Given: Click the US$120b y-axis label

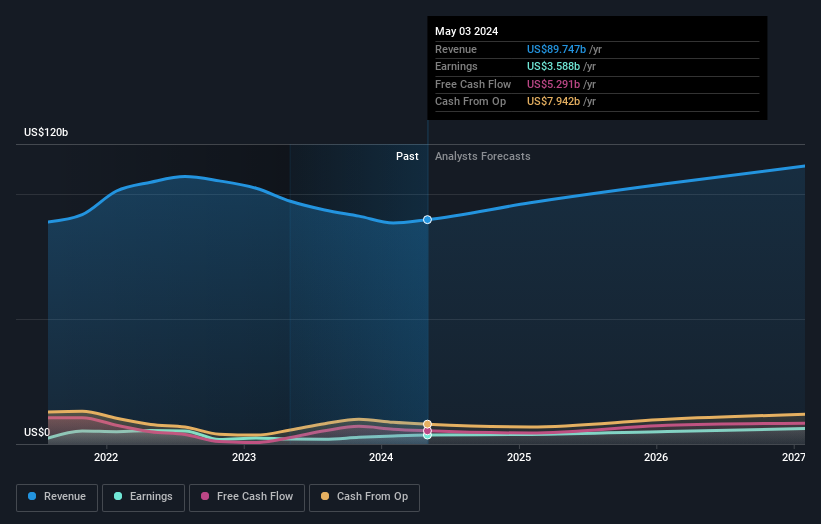Looking at the screenshot, I should point(46,132).
